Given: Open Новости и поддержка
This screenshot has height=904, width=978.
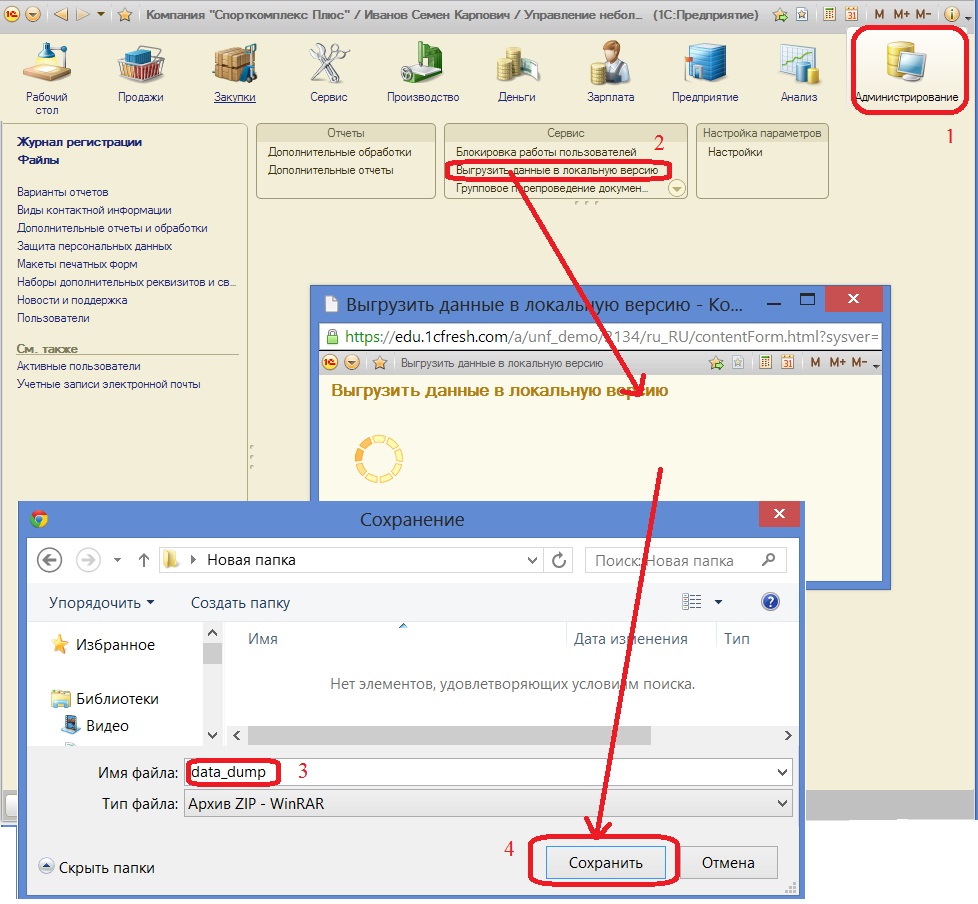Looking at the screenshot, I should [x=72, y=300].
